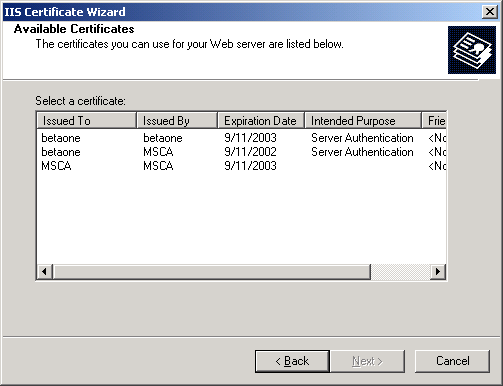Click the left scroll arrow of the list
Image resolution: width=503 pixels, height=386 pixels.
pyautogui.click(x=44, y=272)
